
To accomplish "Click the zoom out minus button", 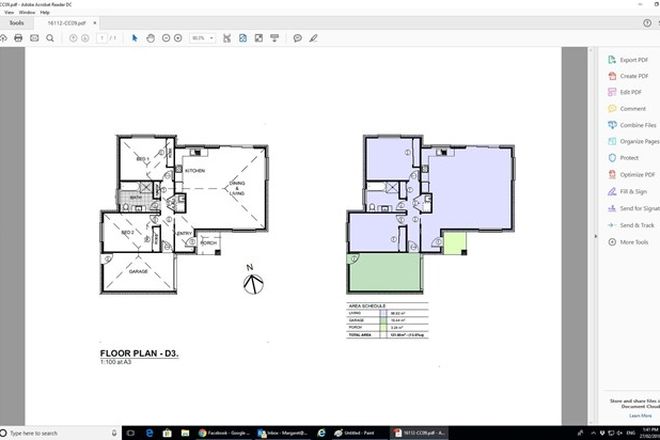I will pyautogui.click(x=166, y=37).
